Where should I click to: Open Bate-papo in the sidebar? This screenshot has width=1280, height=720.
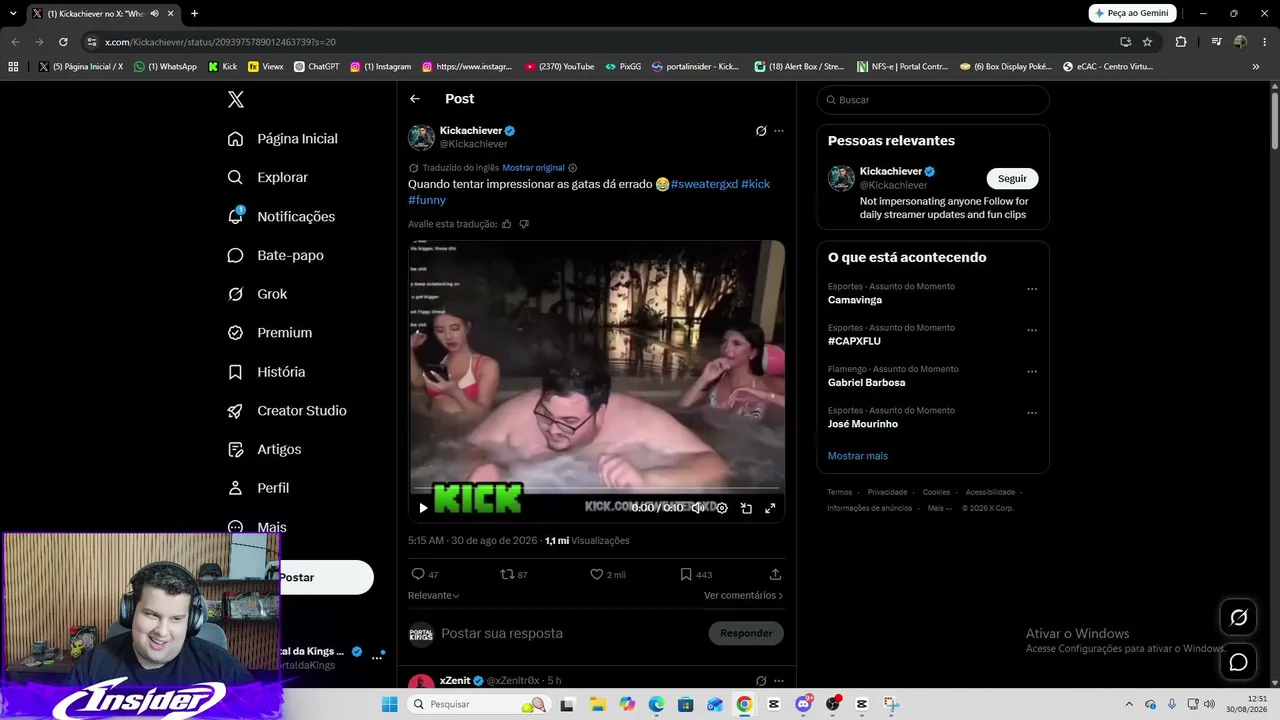click(275, 255)
